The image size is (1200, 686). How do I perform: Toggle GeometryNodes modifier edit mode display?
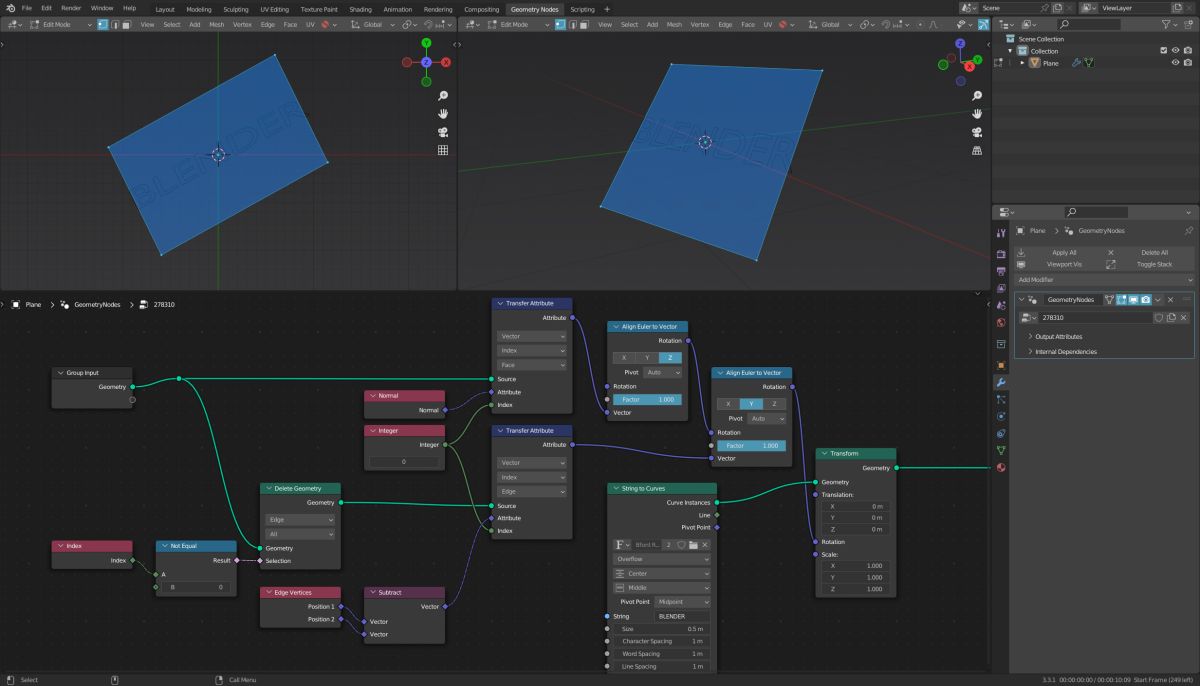click(1121, 300)
